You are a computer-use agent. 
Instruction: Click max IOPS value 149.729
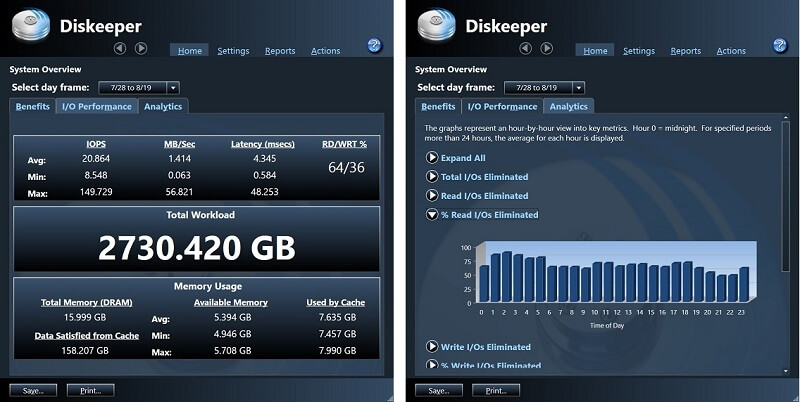96,192
